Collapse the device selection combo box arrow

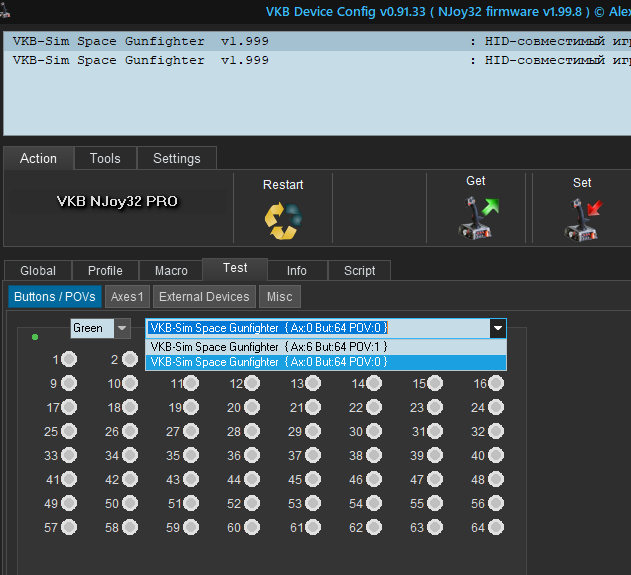[498, 328]
